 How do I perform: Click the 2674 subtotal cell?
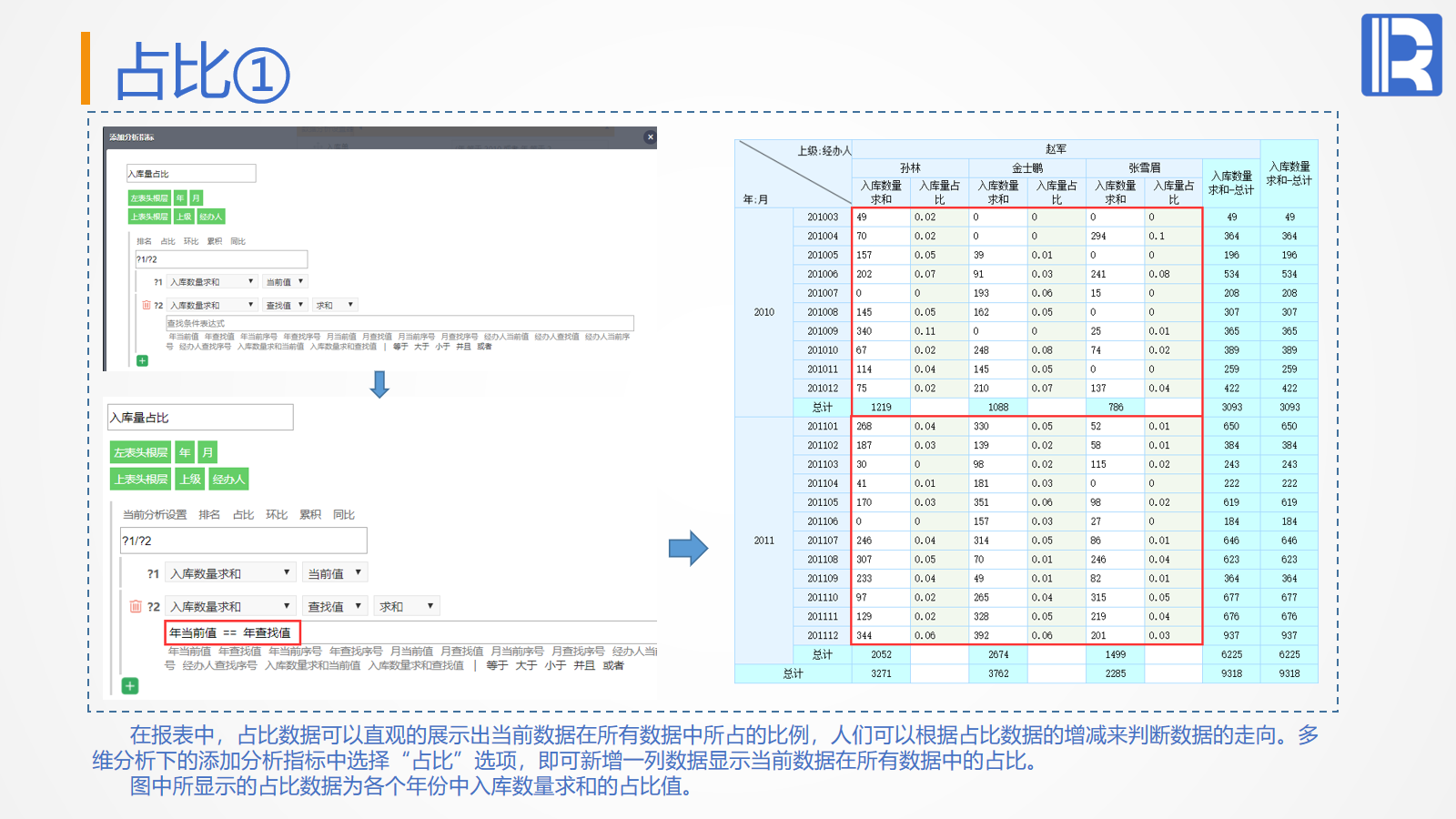(x=998, y=654)
